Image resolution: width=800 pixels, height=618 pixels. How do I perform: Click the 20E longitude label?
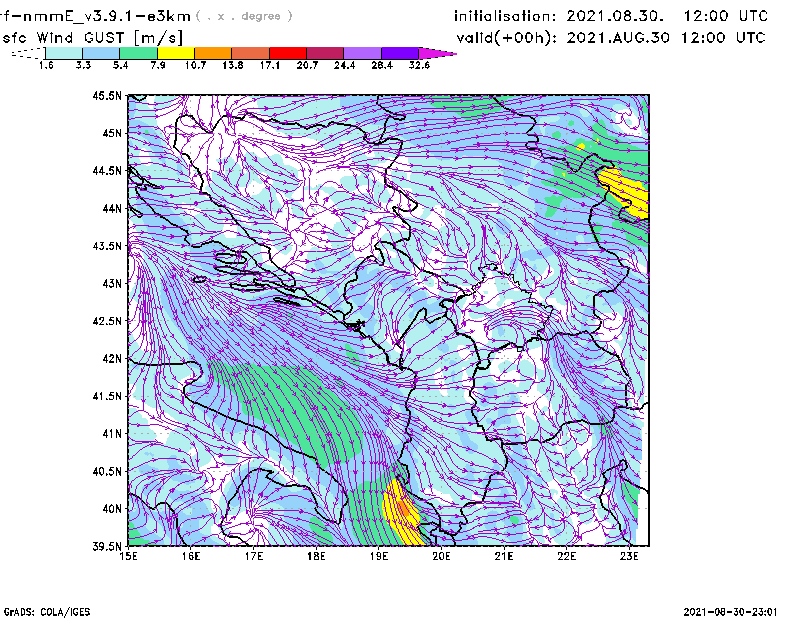pyautogui.click(x=441, y=557)
